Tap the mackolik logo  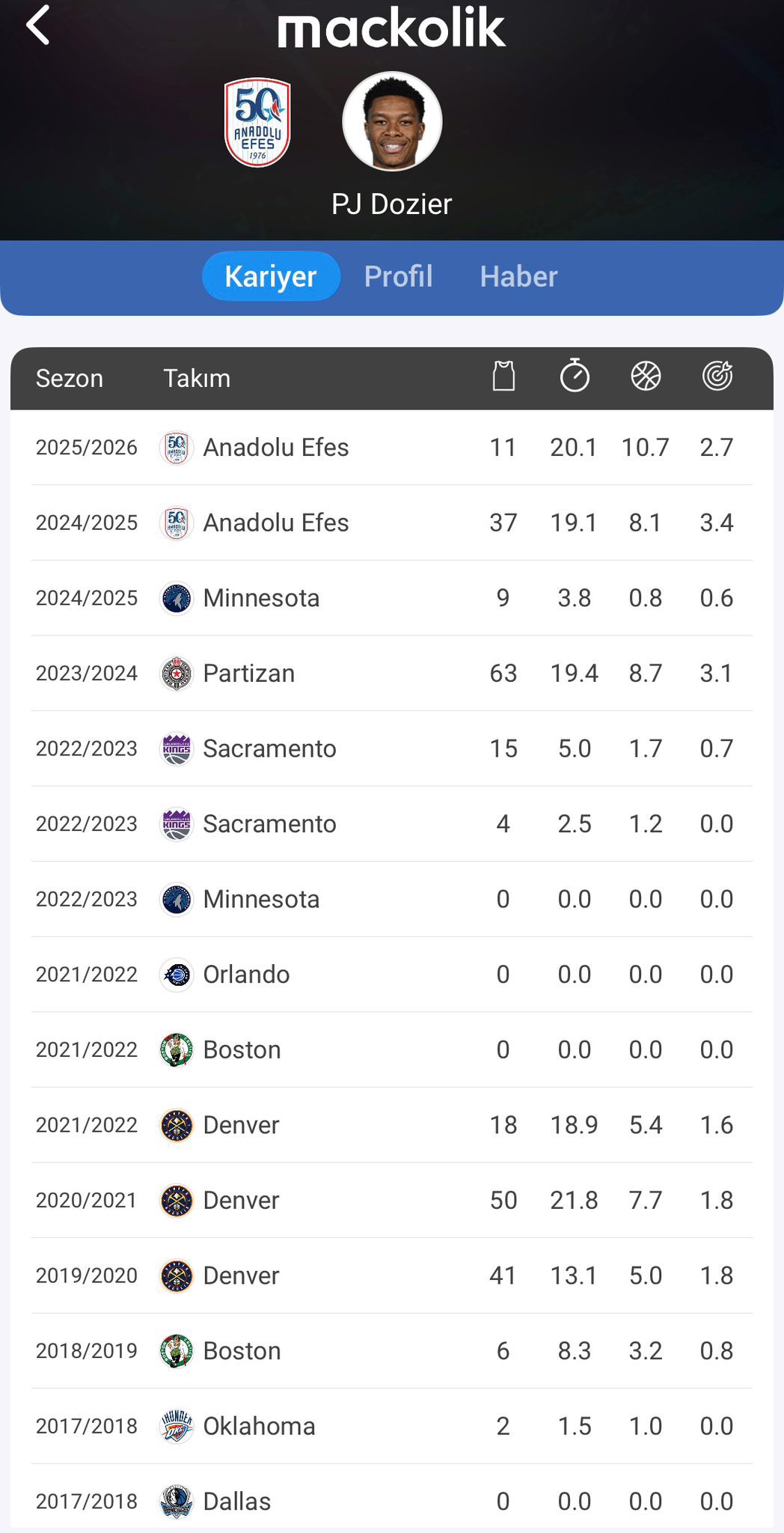(x=392, y=28)
